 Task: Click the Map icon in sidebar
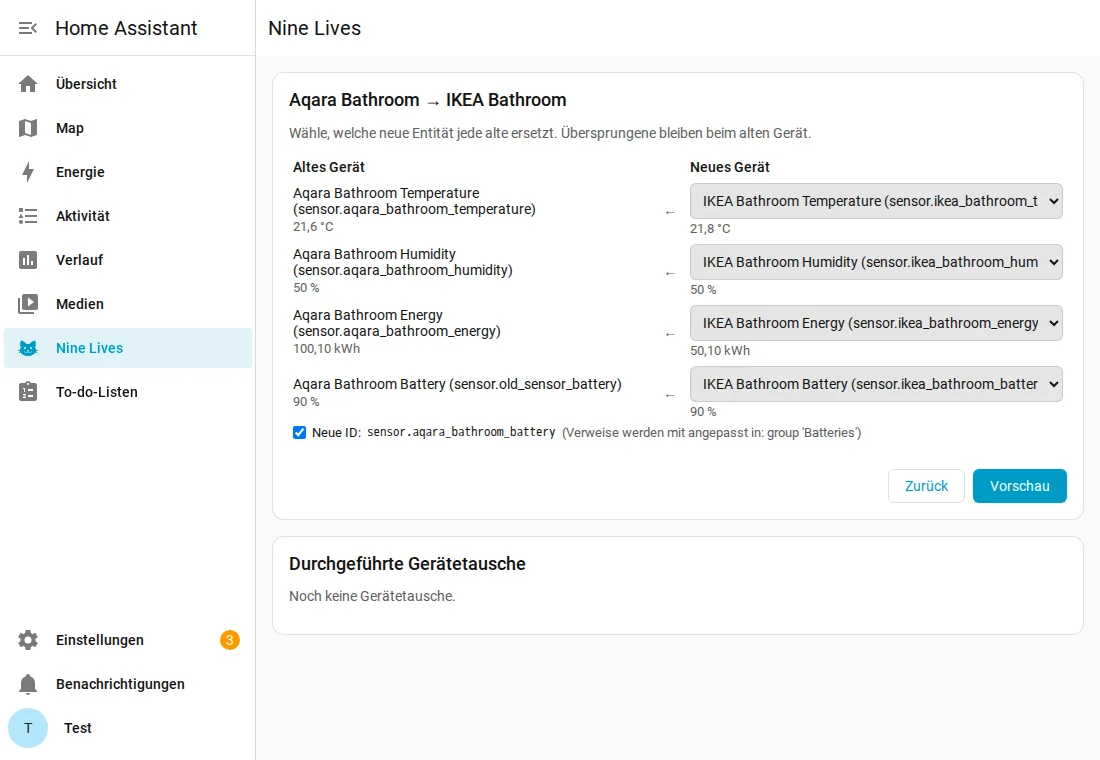(x=28, y=128)
